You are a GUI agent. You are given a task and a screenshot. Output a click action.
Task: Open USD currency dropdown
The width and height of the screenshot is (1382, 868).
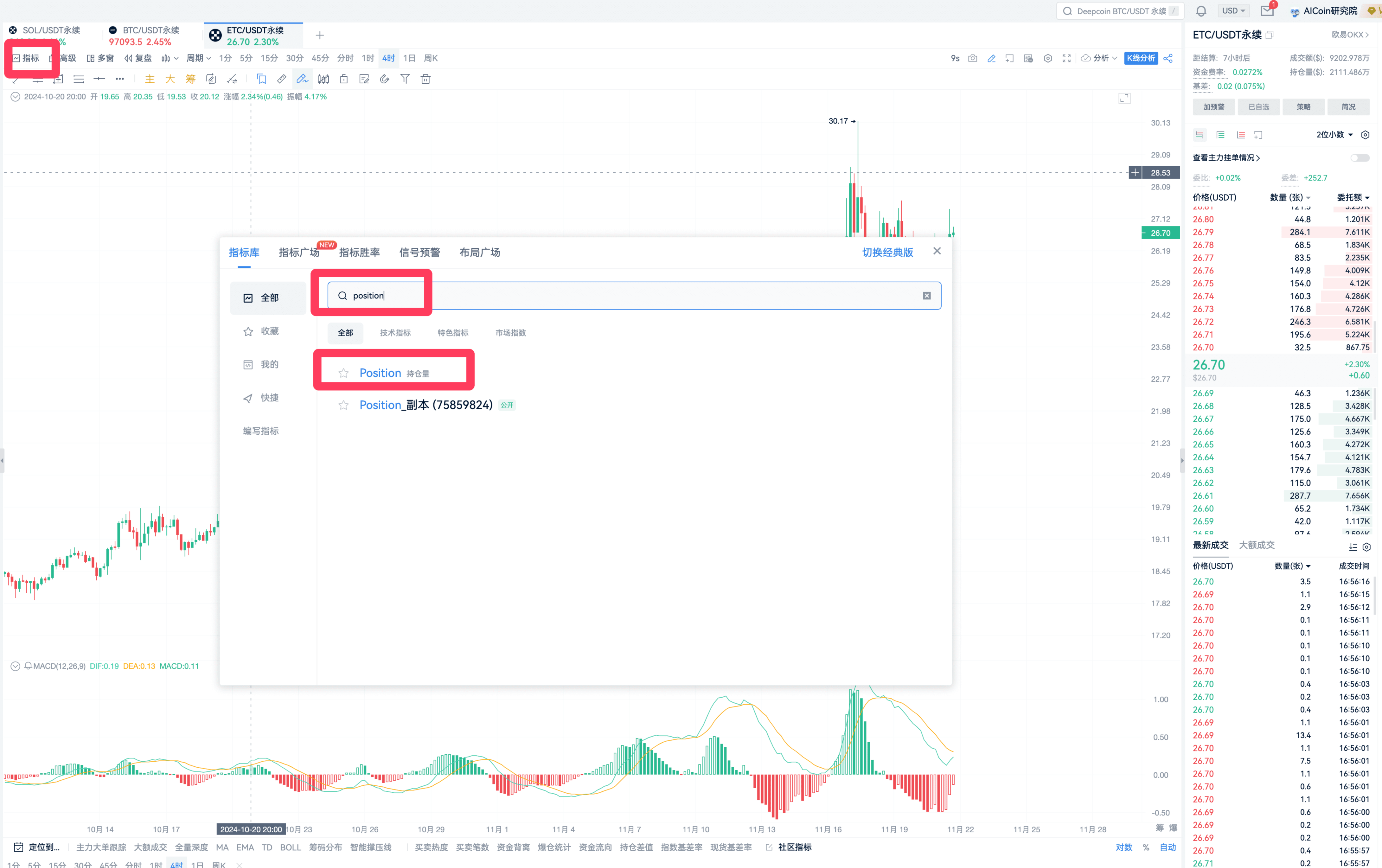pyautogui.click(x=1233, y=11)
